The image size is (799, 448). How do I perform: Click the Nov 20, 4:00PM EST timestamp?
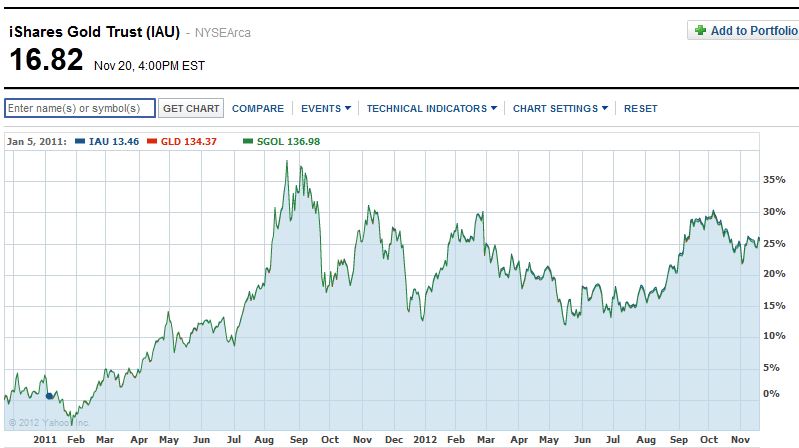(149, 66)
